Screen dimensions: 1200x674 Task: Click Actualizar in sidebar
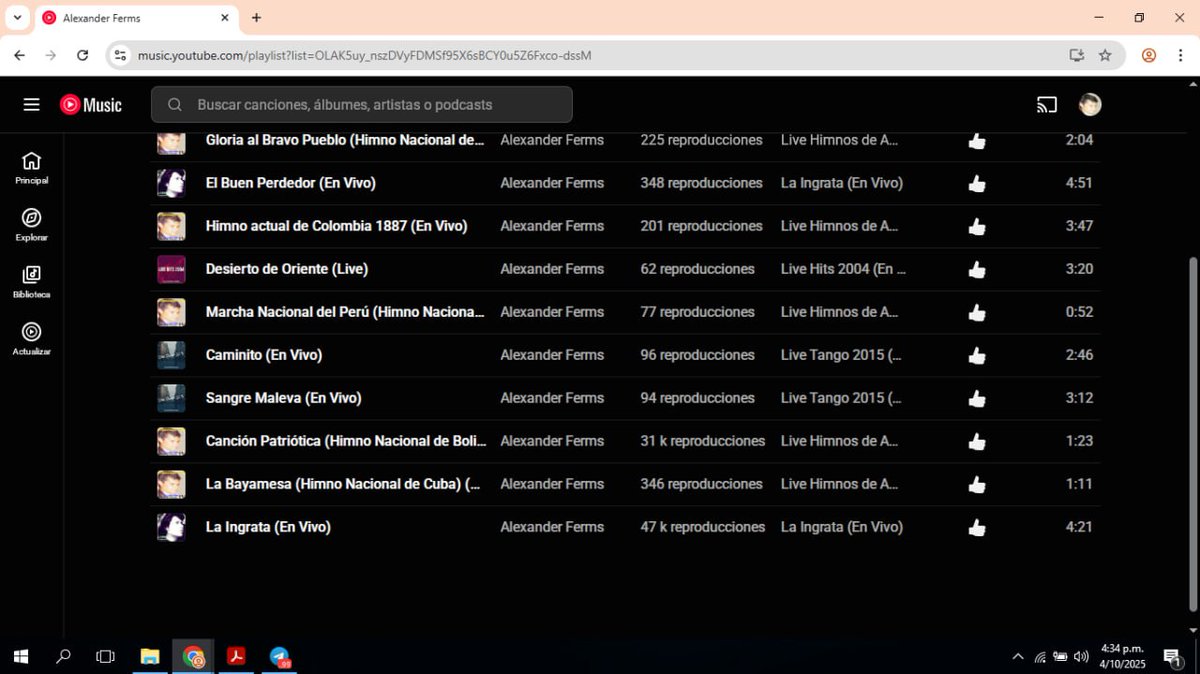click(32, 339)
